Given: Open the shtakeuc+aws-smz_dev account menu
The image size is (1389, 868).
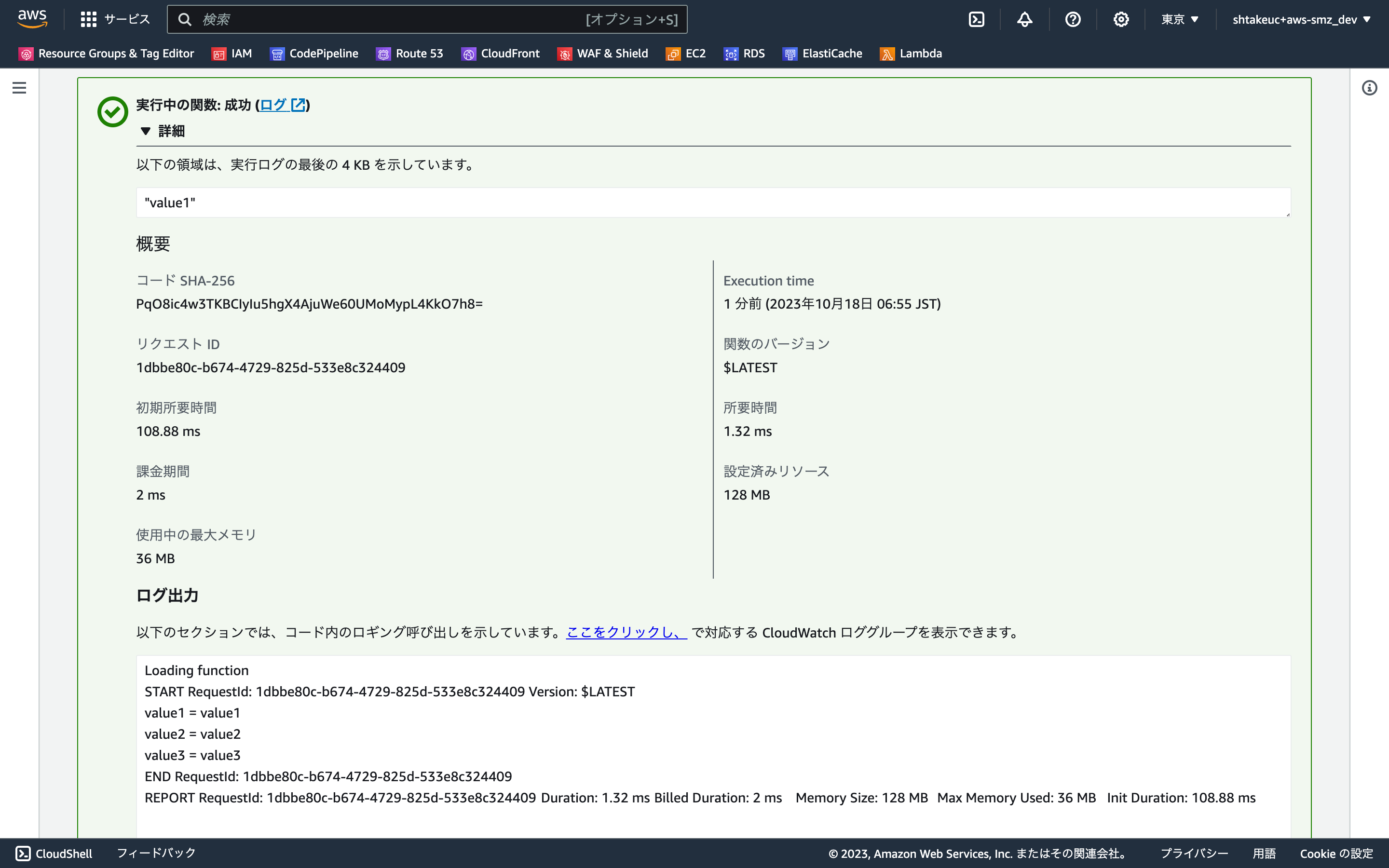Looking at the screenshot, I should pyautogui.click(x=1302, y=19).
